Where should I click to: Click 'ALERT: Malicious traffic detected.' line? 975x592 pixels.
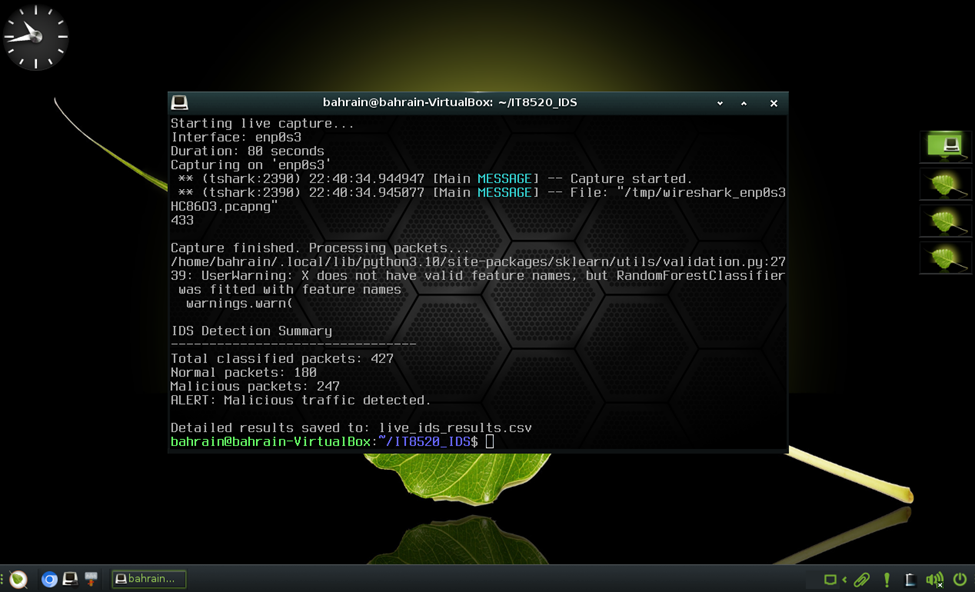301,400
